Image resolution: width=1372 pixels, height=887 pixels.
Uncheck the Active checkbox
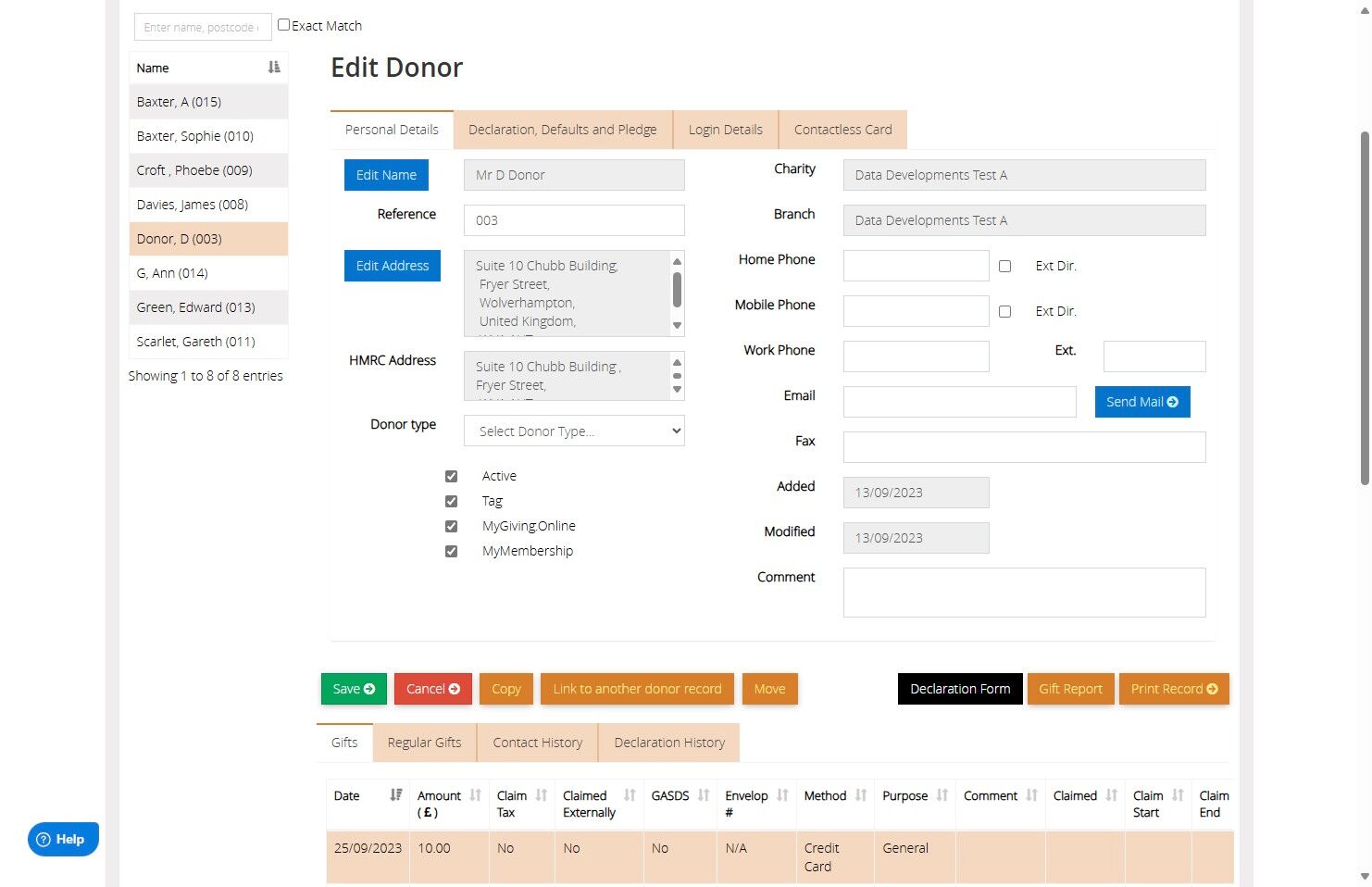(x=451, y=476)
